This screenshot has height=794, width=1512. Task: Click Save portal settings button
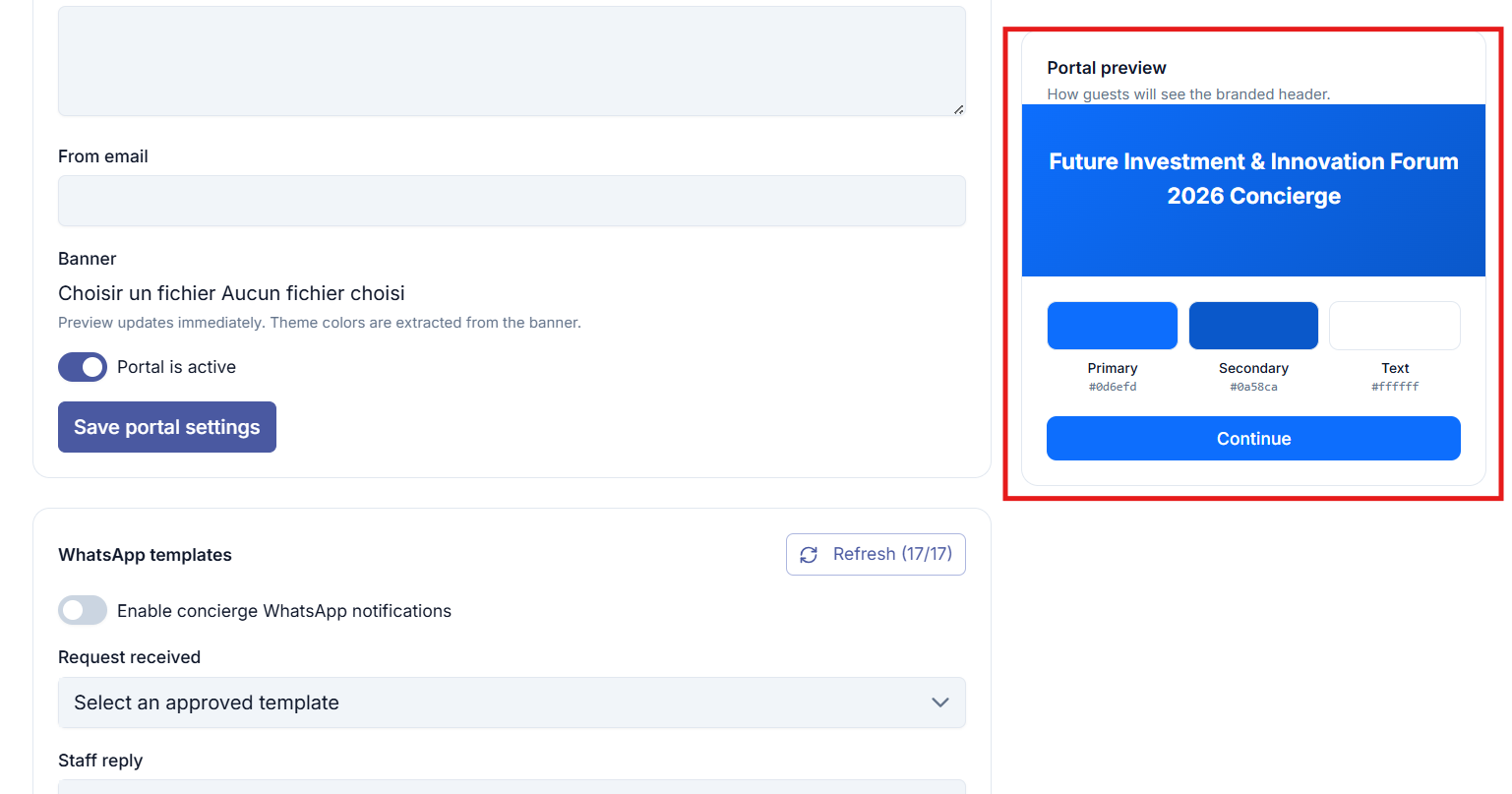pyautogui.click(x=167, y=427)
